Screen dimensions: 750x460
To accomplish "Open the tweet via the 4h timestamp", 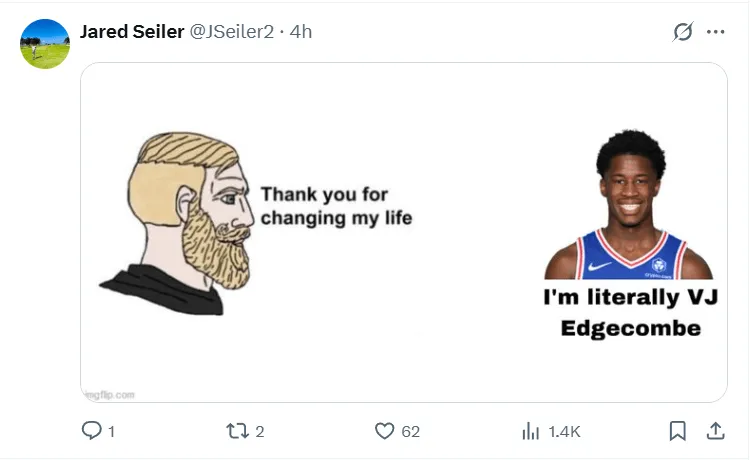I will (x=301, y=32).
